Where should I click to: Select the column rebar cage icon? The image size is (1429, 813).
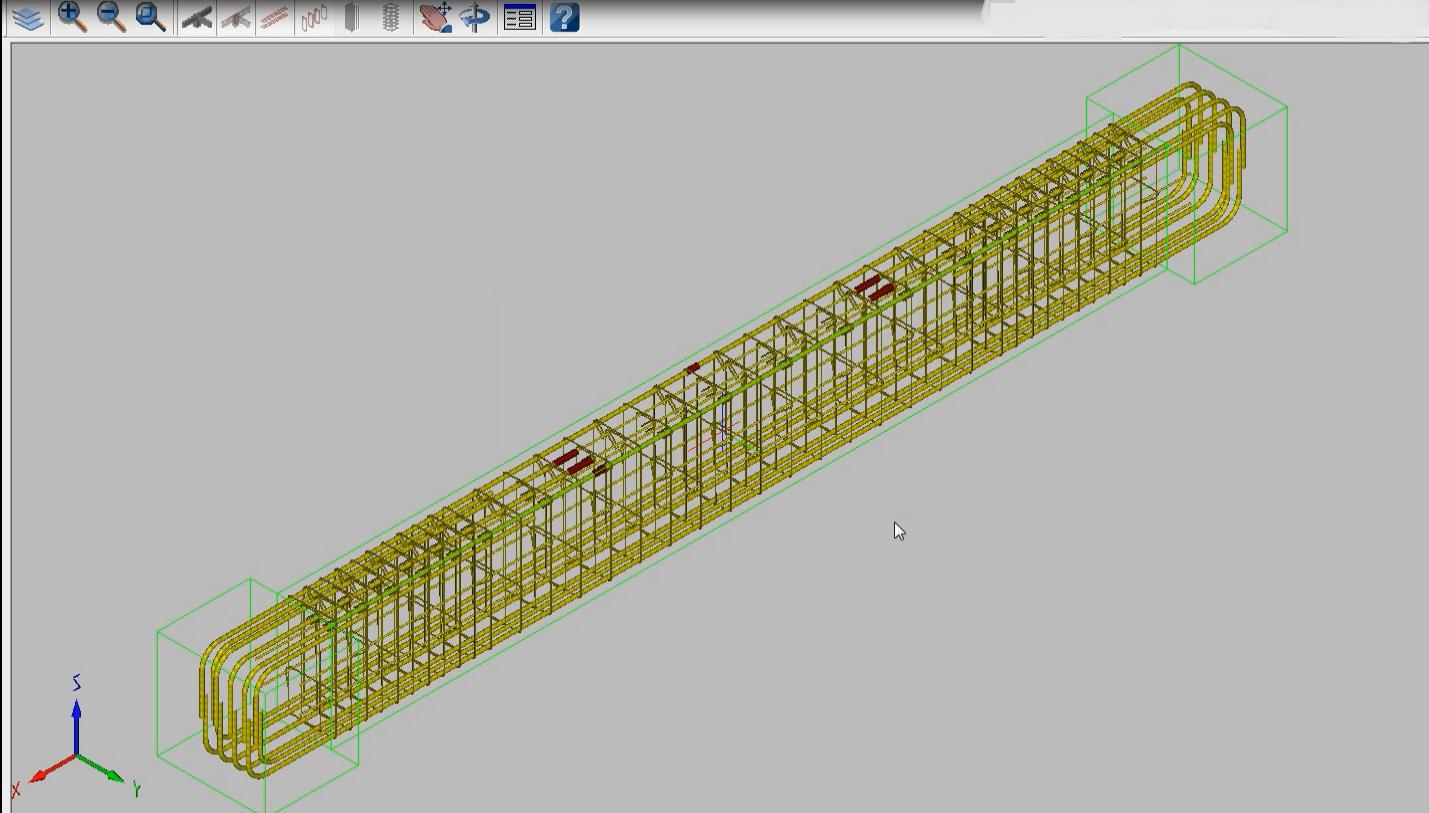pyautogui.click(x=391, y=18)
